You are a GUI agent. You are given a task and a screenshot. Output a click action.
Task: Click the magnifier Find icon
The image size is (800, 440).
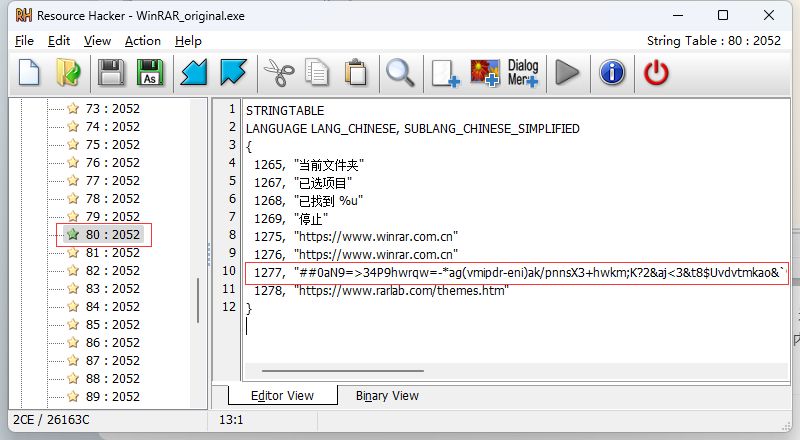pos(400,73)
